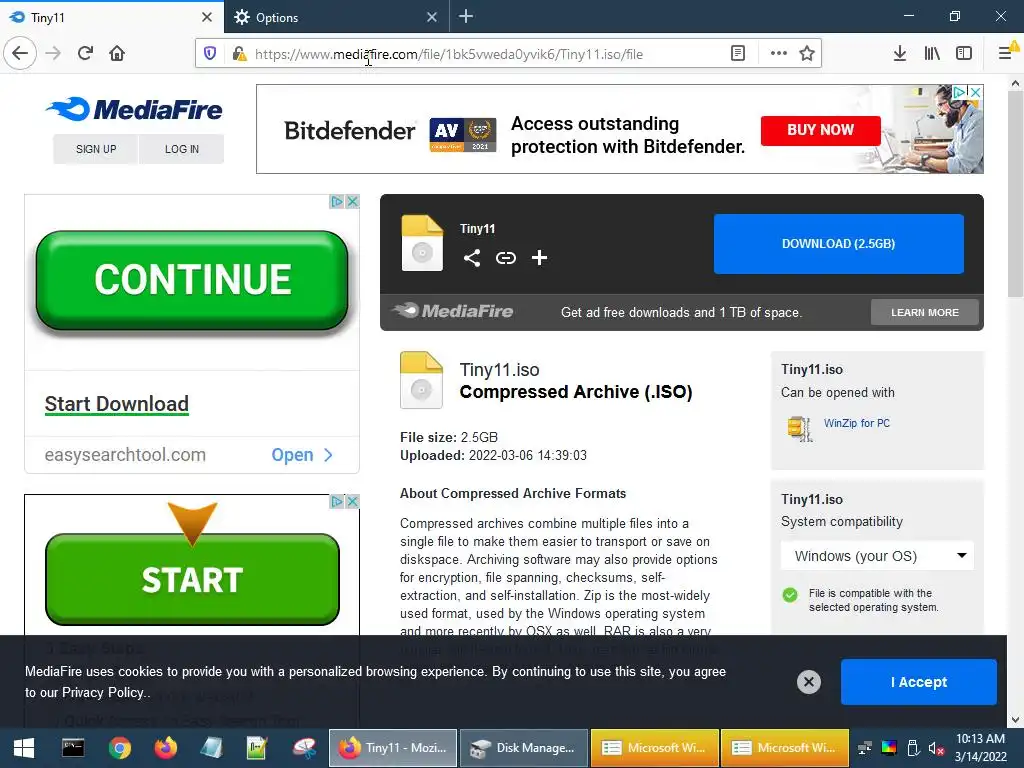
Task: Click the I Accept cookies button
Action: pos(918,682)
